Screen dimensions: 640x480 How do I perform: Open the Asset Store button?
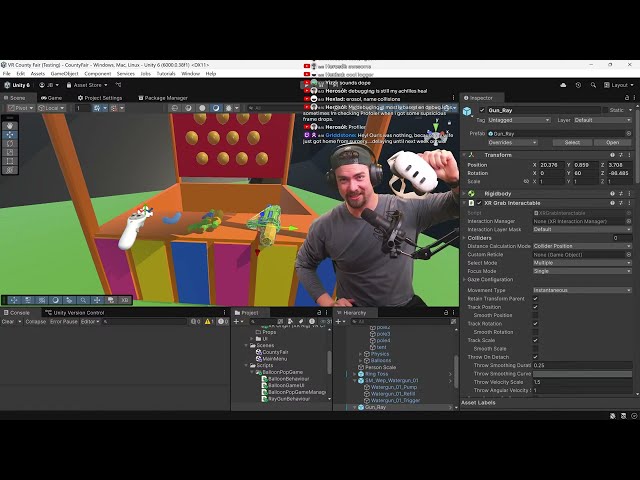tap(87, 85)
